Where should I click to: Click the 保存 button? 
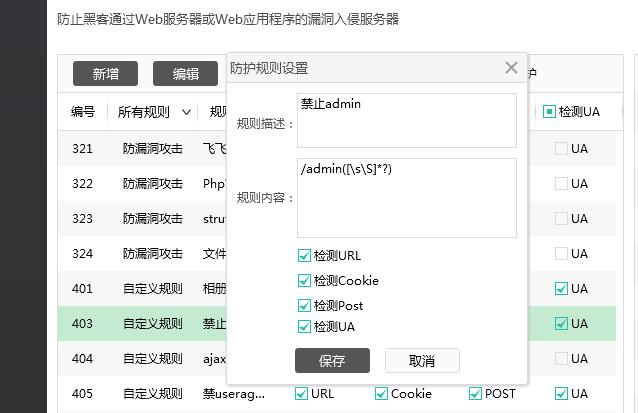coord(332,361)
